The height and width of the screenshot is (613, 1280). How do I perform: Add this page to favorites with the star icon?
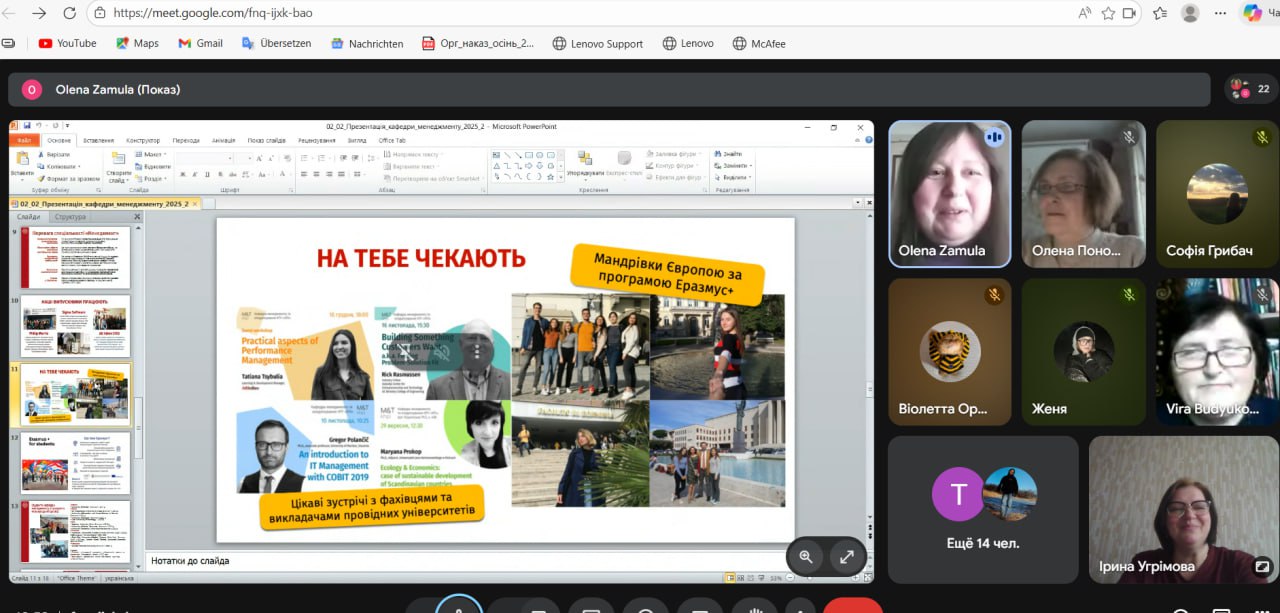pos(1108,13)
